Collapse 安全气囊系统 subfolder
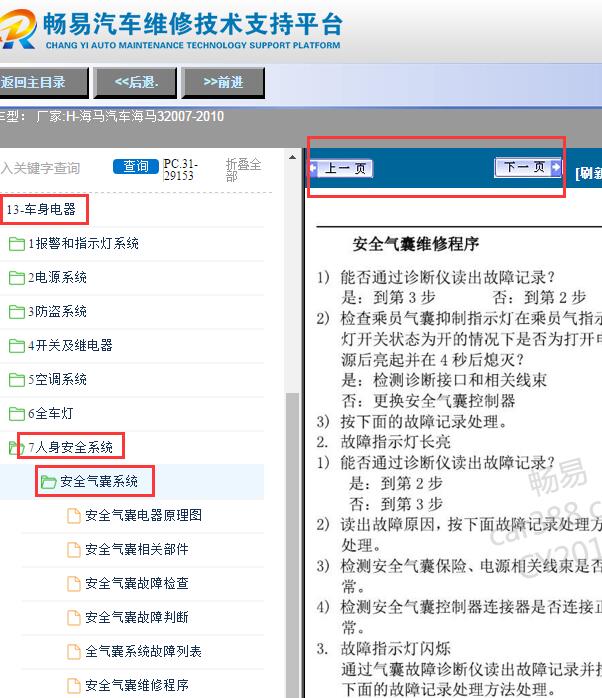The width and height of the screenshot is (602, 698). pos(99,481)
